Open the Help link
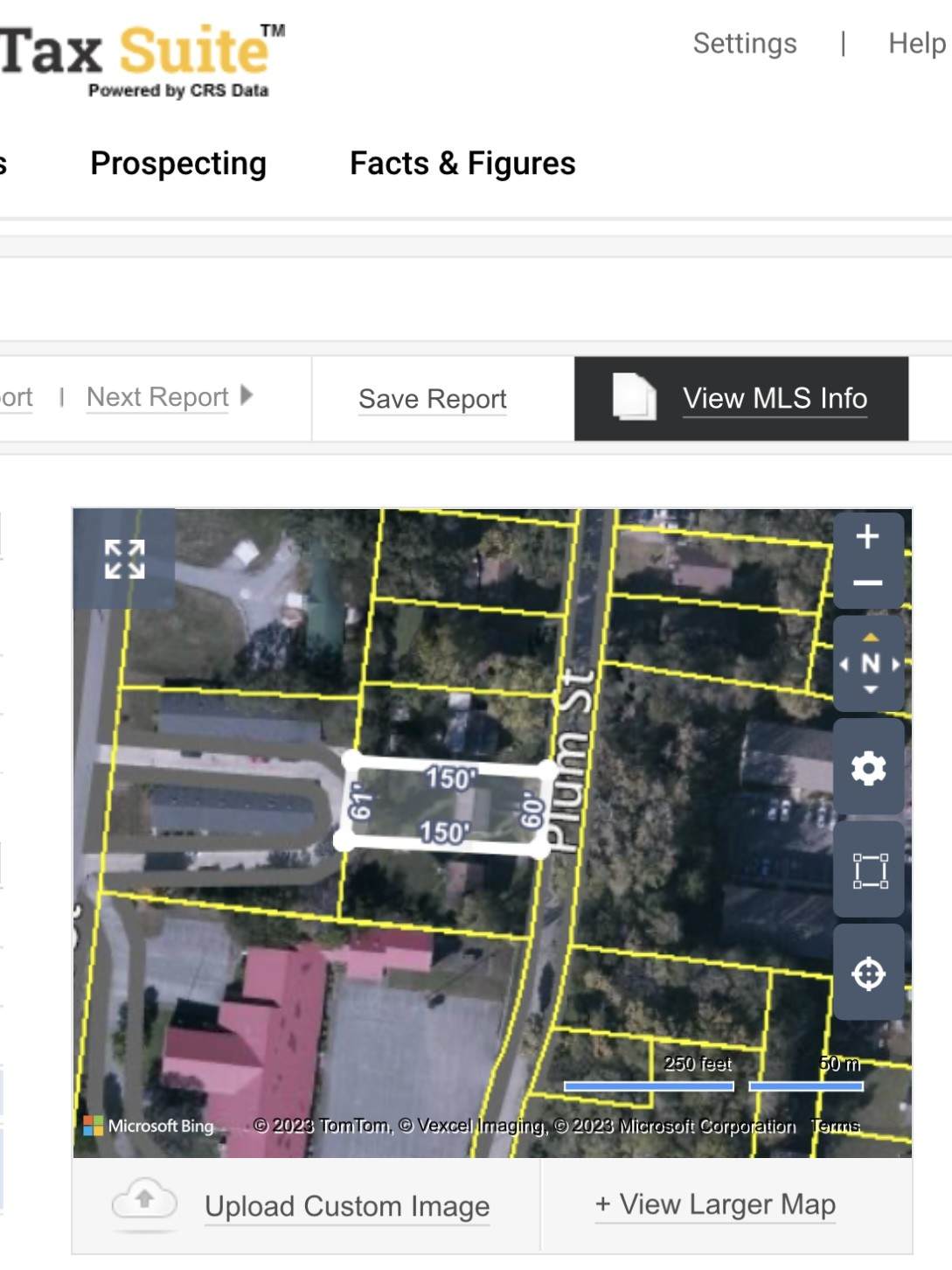The image size is (952, 1270). tap(916, 44)
